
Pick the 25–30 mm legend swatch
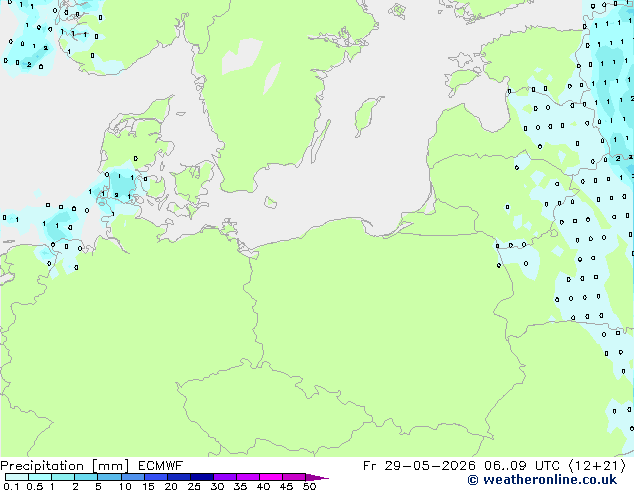[x=201, y=477]
